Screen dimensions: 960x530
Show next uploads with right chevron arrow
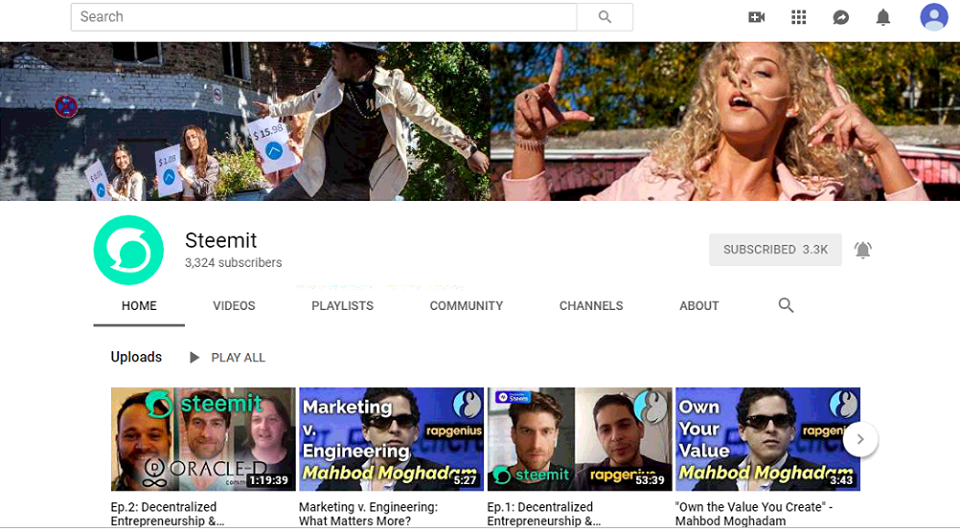point(860,439)
